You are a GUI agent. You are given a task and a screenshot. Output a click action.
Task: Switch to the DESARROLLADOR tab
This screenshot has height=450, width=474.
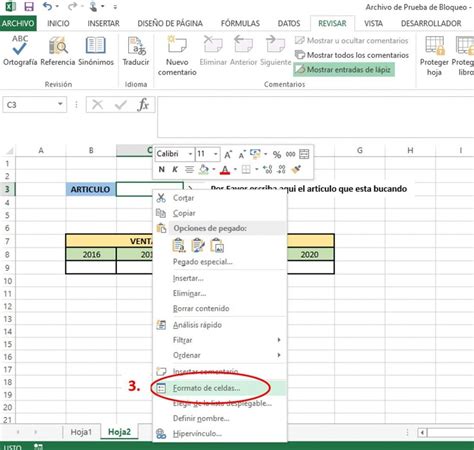coord(431,23)
